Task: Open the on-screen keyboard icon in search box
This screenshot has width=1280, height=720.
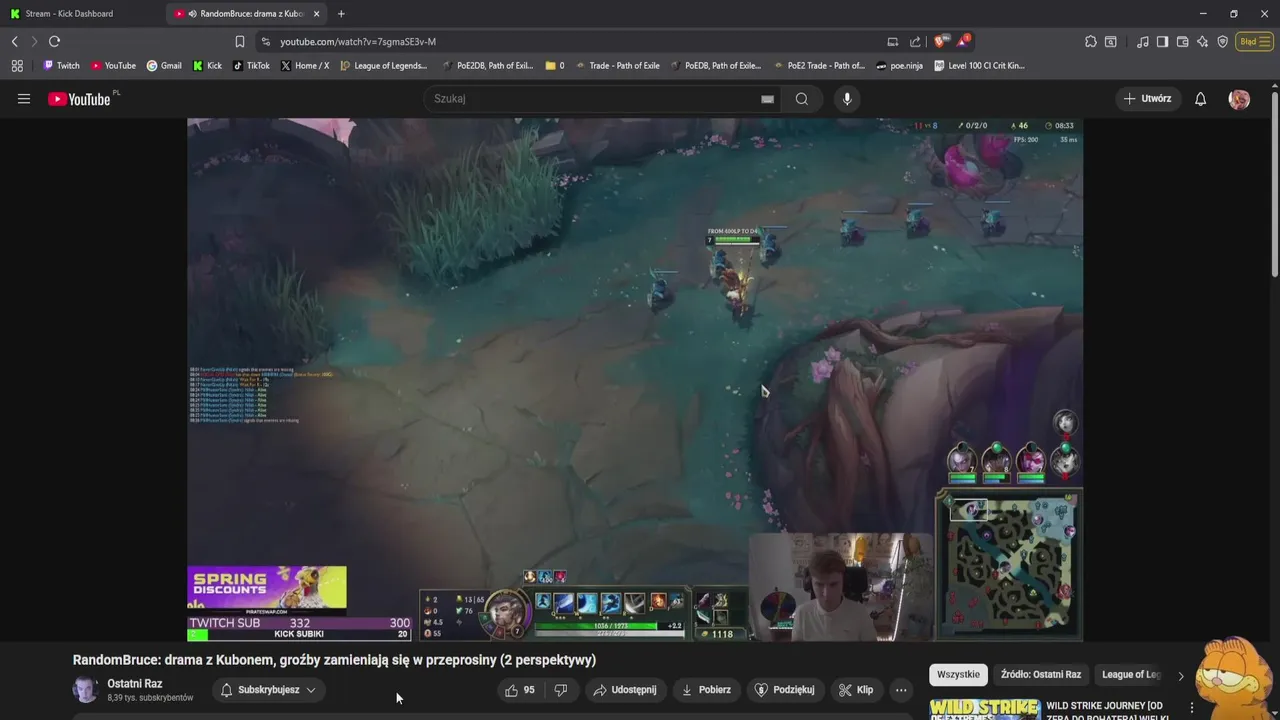Action: tap(767, 99)
